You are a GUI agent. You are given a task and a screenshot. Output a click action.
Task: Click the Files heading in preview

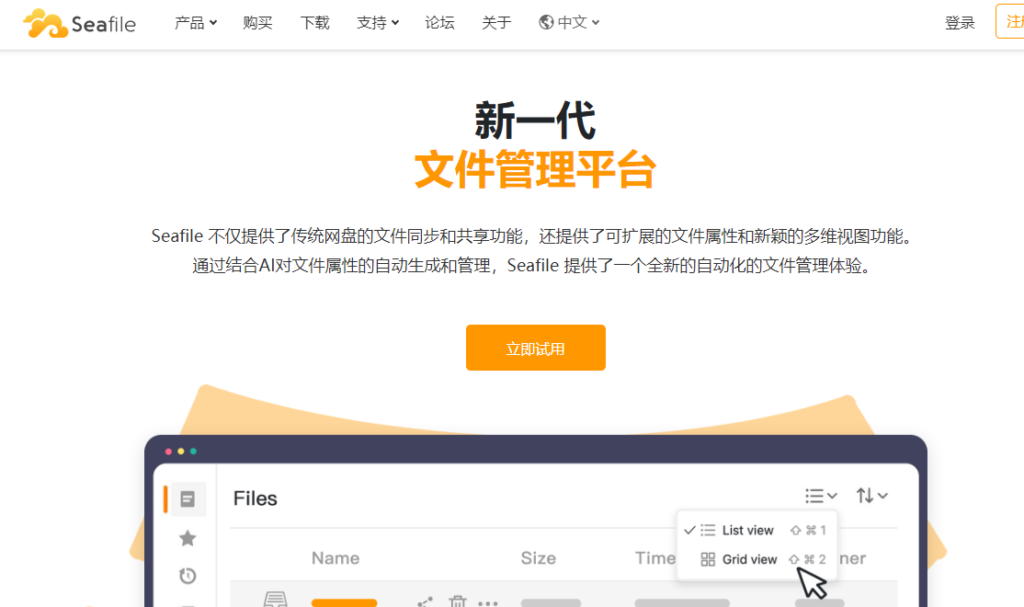tap(255, 499)
